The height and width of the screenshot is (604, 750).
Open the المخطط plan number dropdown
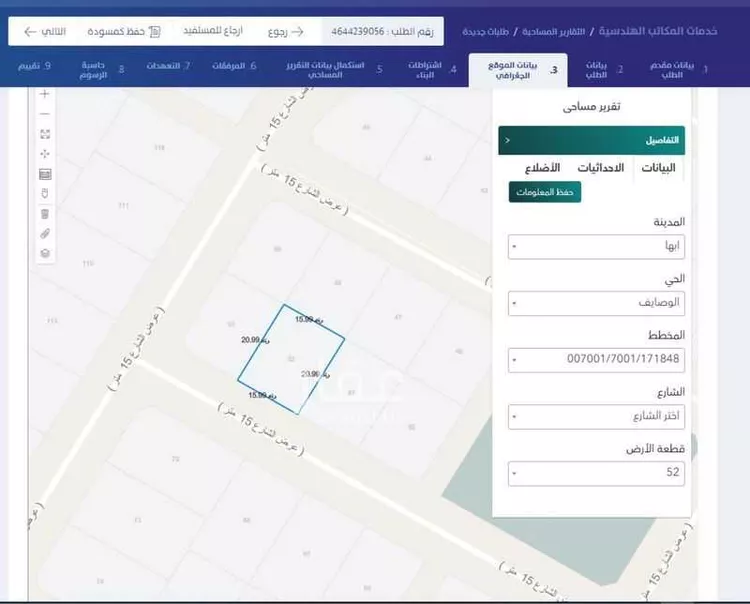pos(597,358)
